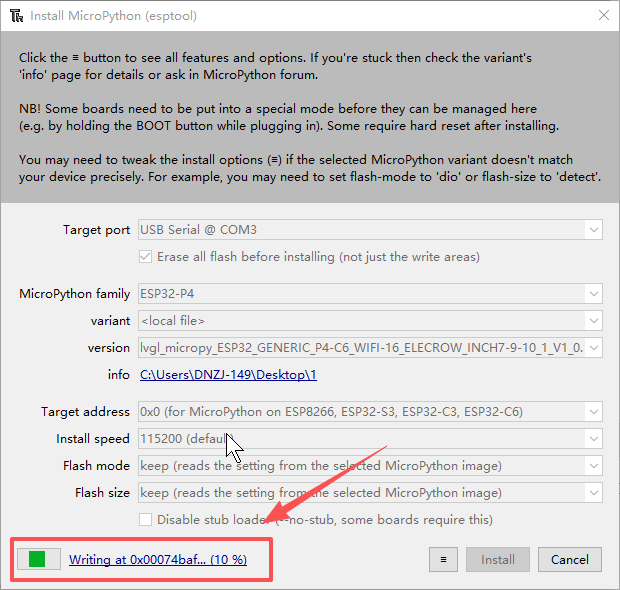
Task: Expand the MicroPython family dropdown
Action: [x=594, y=294]
